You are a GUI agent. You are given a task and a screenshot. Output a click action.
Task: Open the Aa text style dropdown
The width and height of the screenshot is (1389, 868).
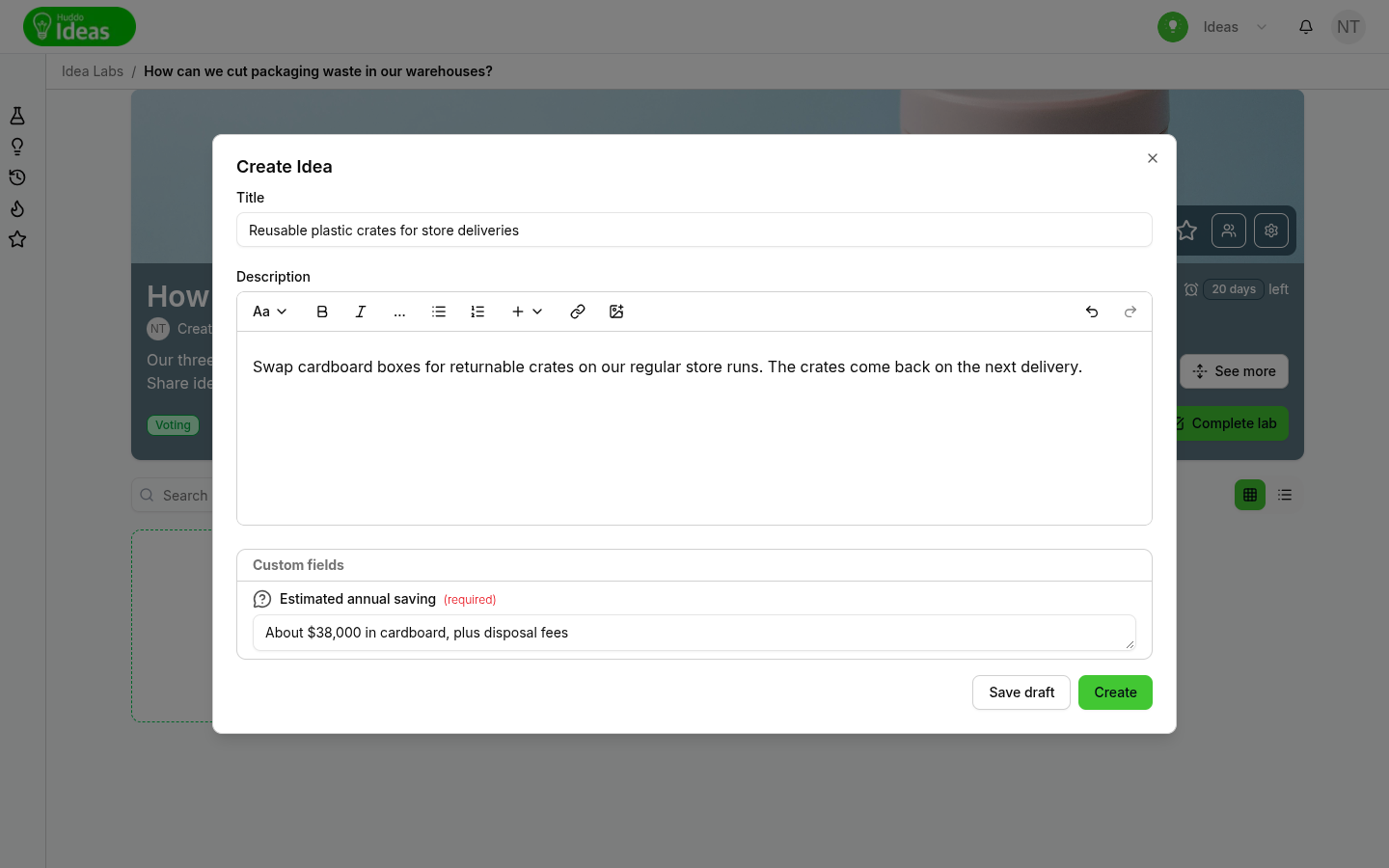270,312
